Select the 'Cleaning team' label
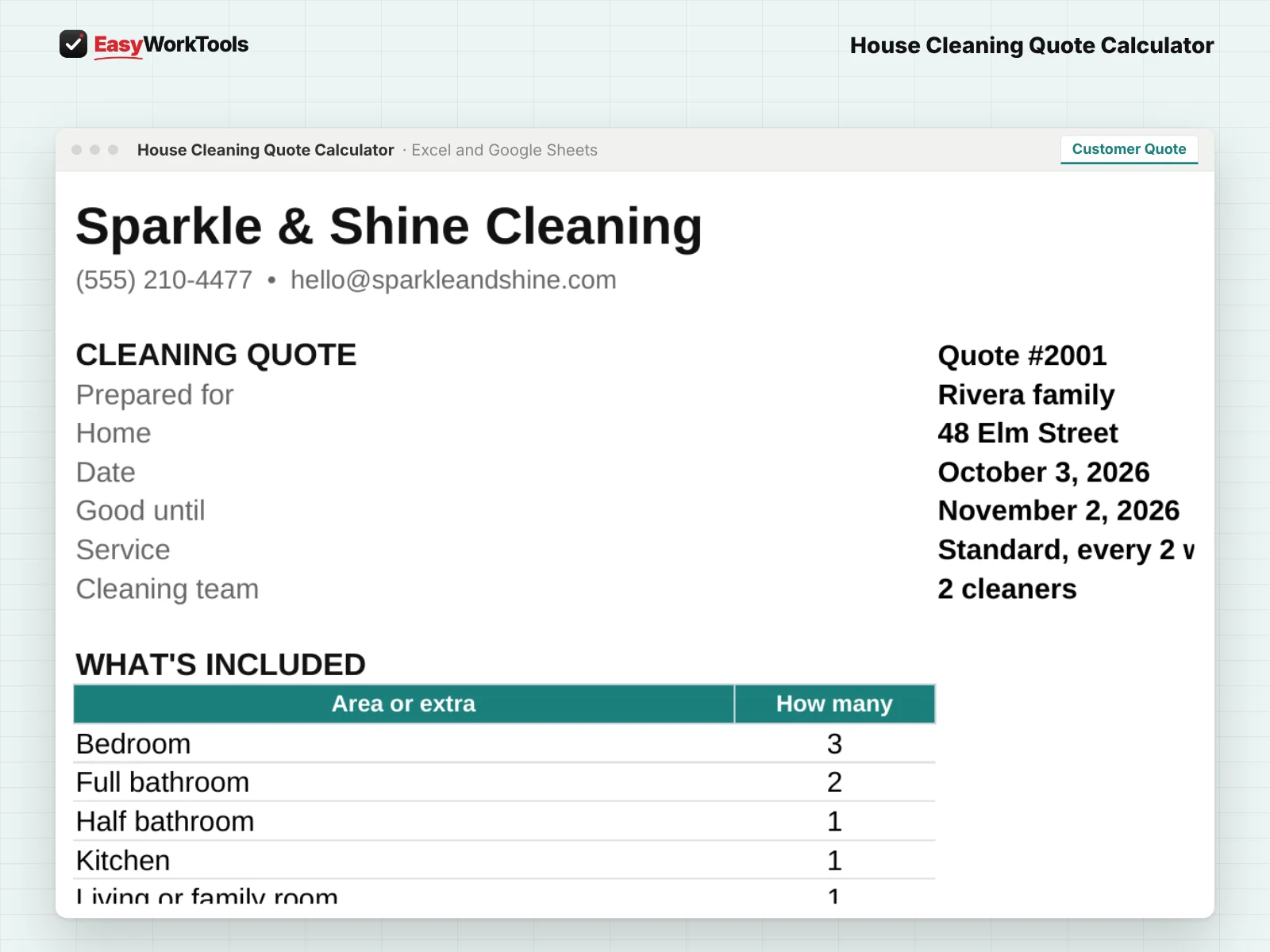This screenshot has width=1270, height=952. [x=167, y=589]
